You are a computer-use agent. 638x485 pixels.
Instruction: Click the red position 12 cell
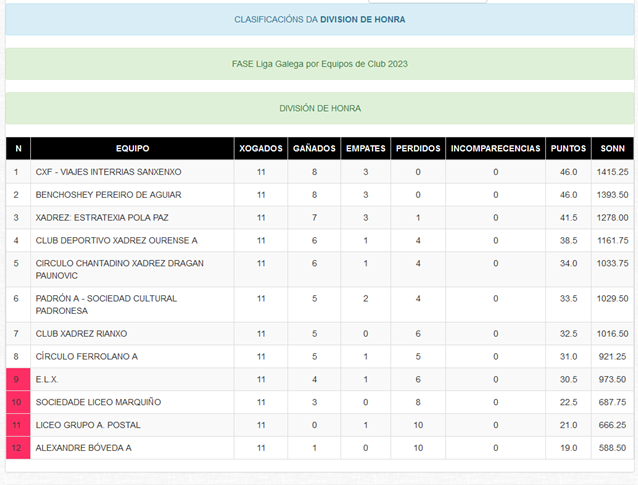(x=17, y=448)
